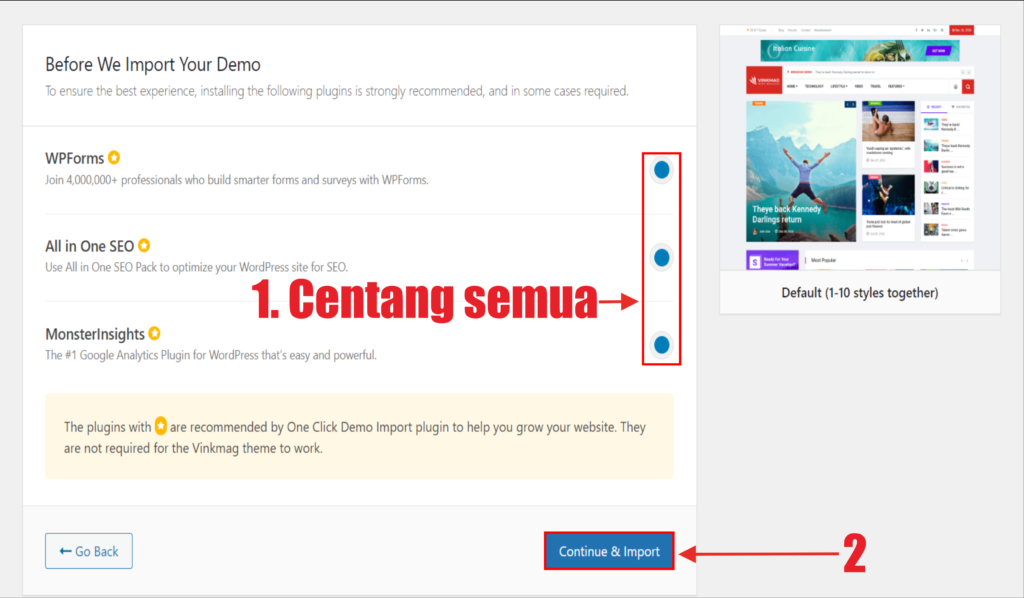This screenshot has width=1024, height=598.
Task: Select the MonsterInsights plugin title
Action: [x=95, y=333]
